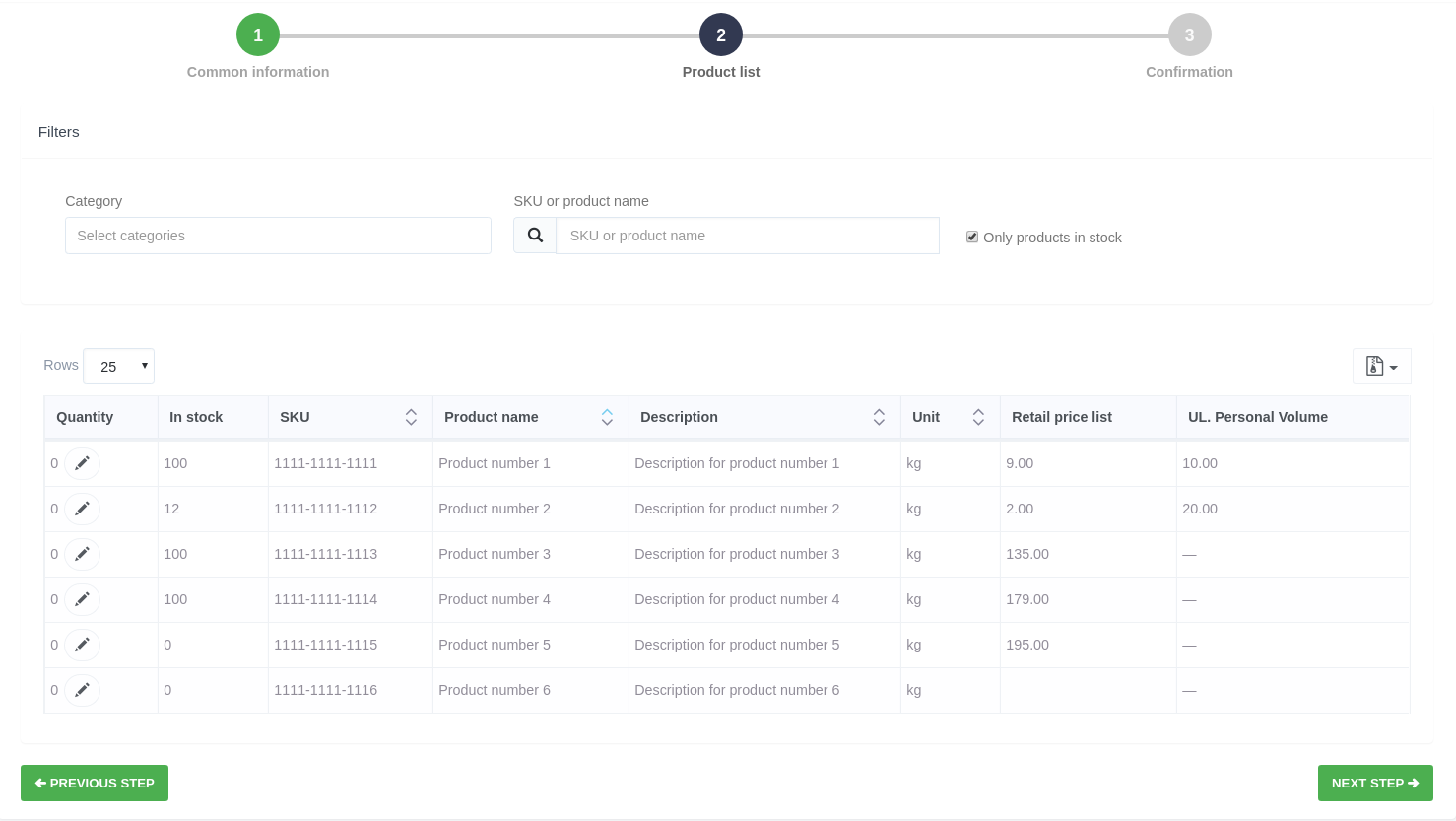Select step 3 Confirmation
1456x821 pixels.
coord(1189,35)
